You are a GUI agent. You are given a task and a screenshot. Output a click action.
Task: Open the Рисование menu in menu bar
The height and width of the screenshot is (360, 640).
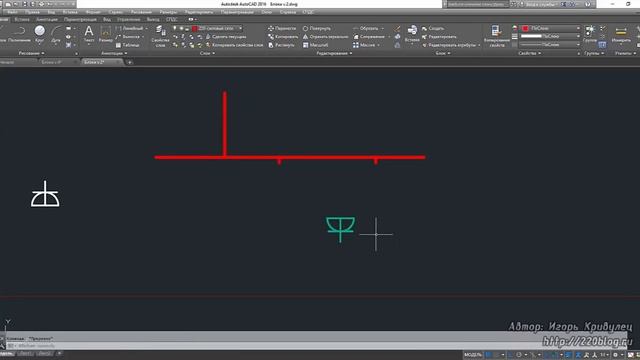click(x=141, y=12)
